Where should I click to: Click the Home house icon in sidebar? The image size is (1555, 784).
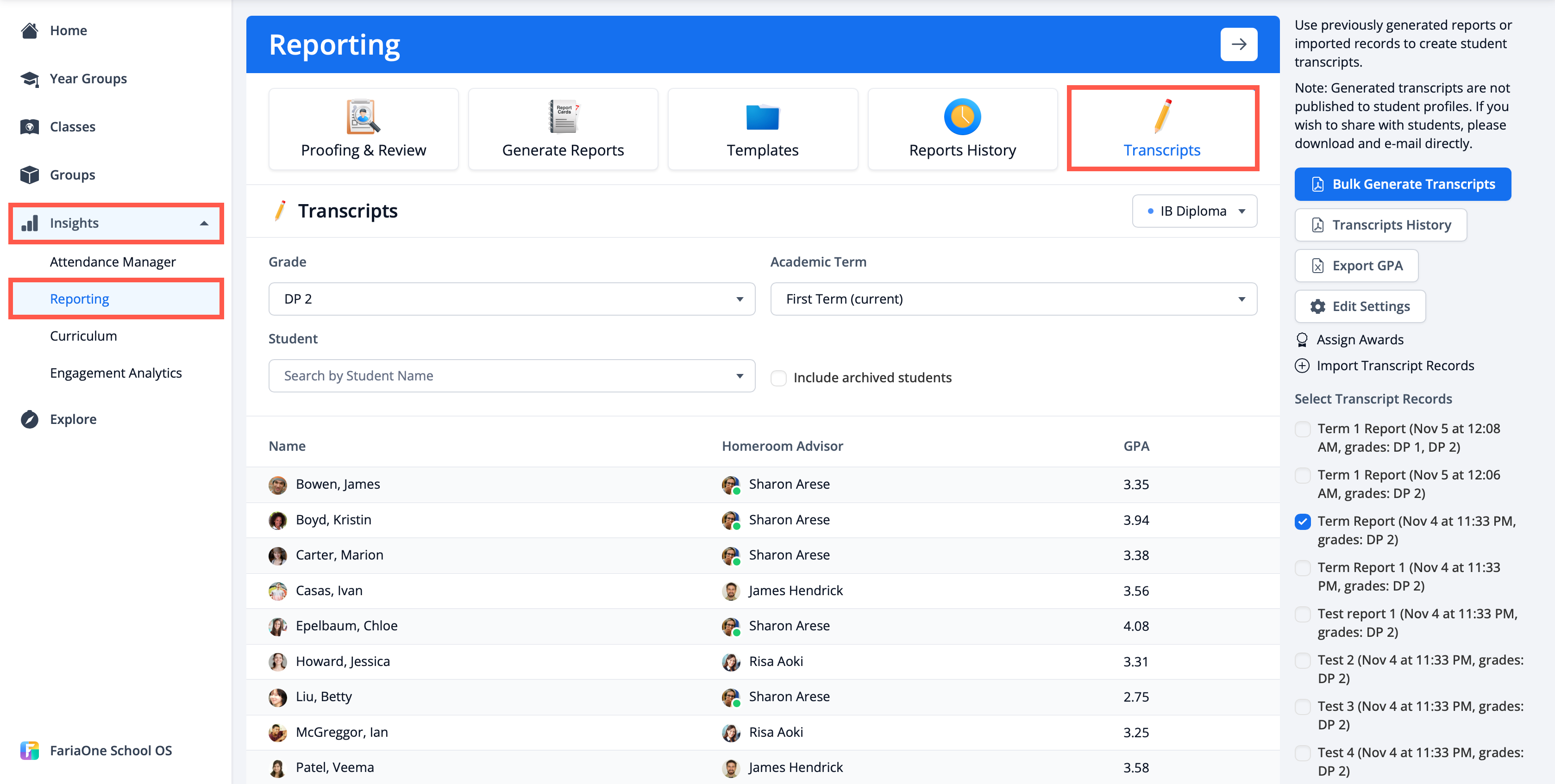point(29,31)
